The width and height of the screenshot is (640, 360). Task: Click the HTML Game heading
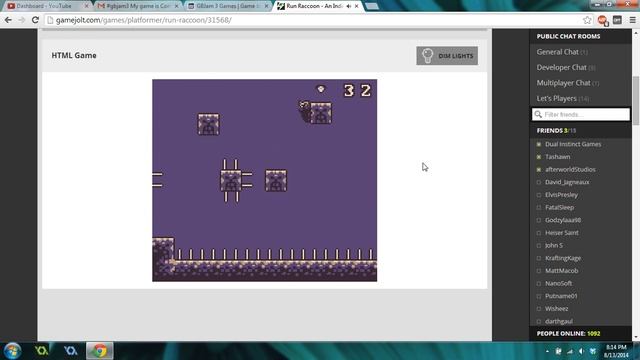(x=74, y=55)
